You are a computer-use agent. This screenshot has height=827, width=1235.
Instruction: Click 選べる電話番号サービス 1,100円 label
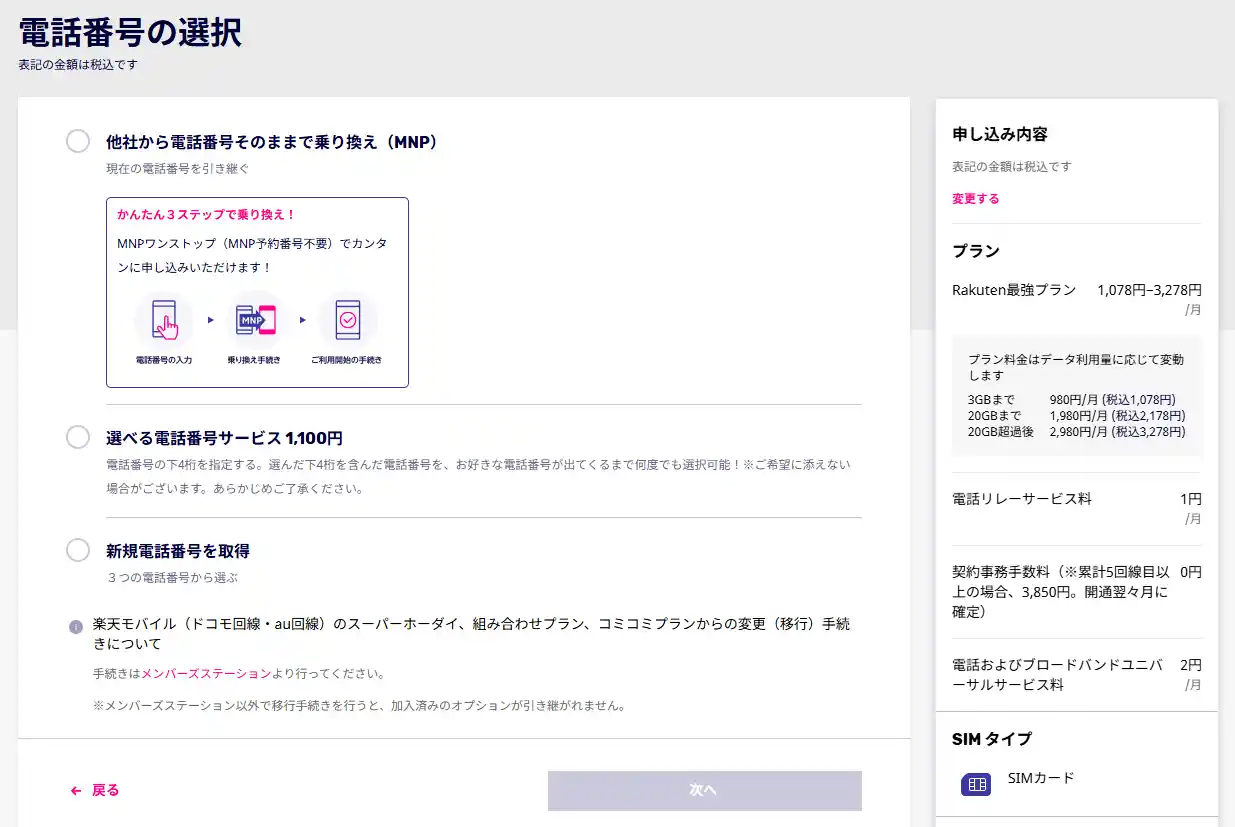point(225,438)
